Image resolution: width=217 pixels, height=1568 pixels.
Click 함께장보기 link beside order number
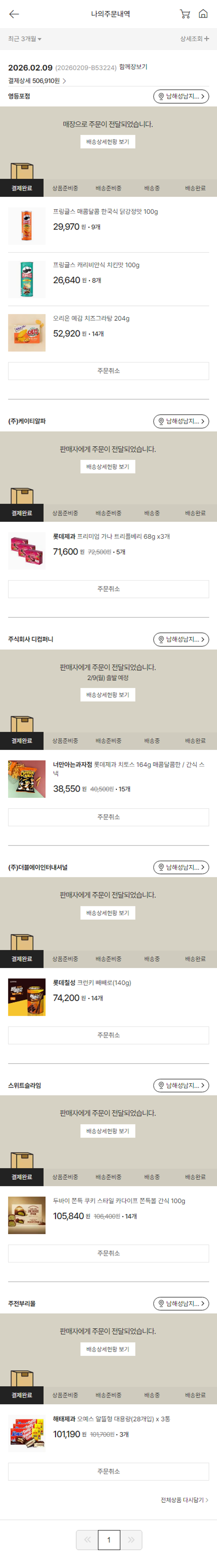[133, 67]
